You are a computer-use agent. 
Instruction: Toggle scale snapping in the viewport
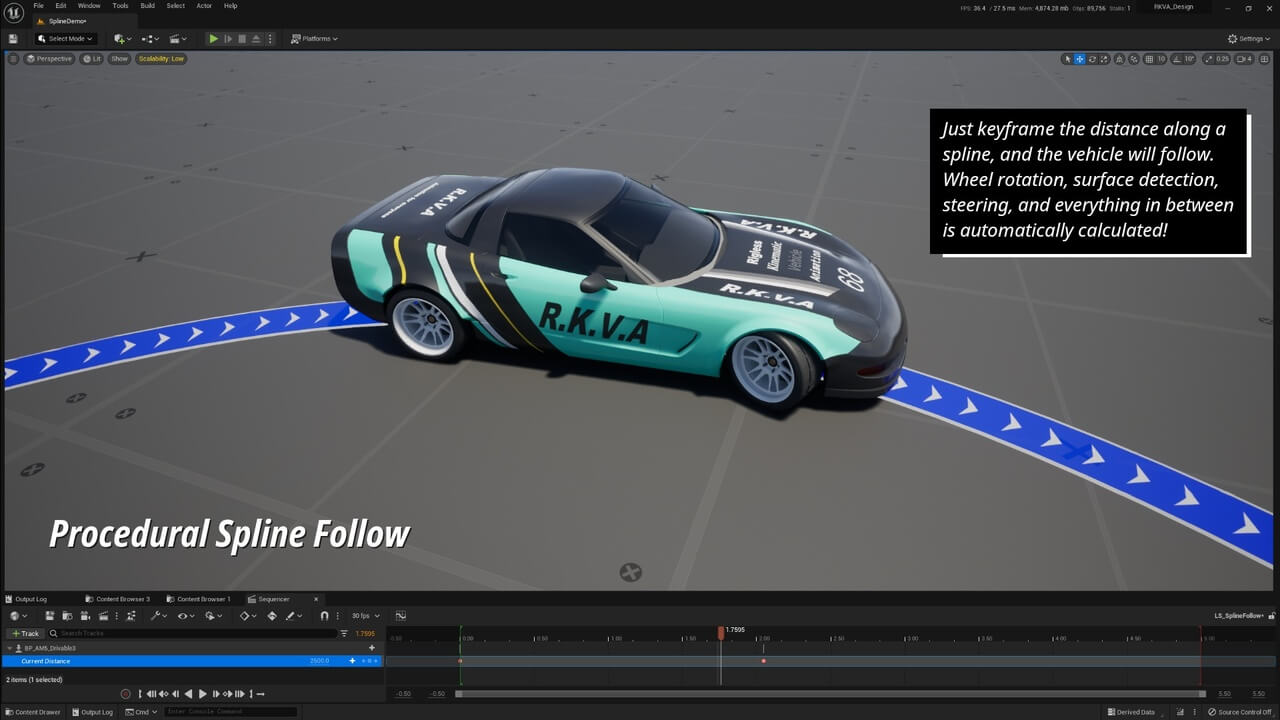pos(1207,59)
